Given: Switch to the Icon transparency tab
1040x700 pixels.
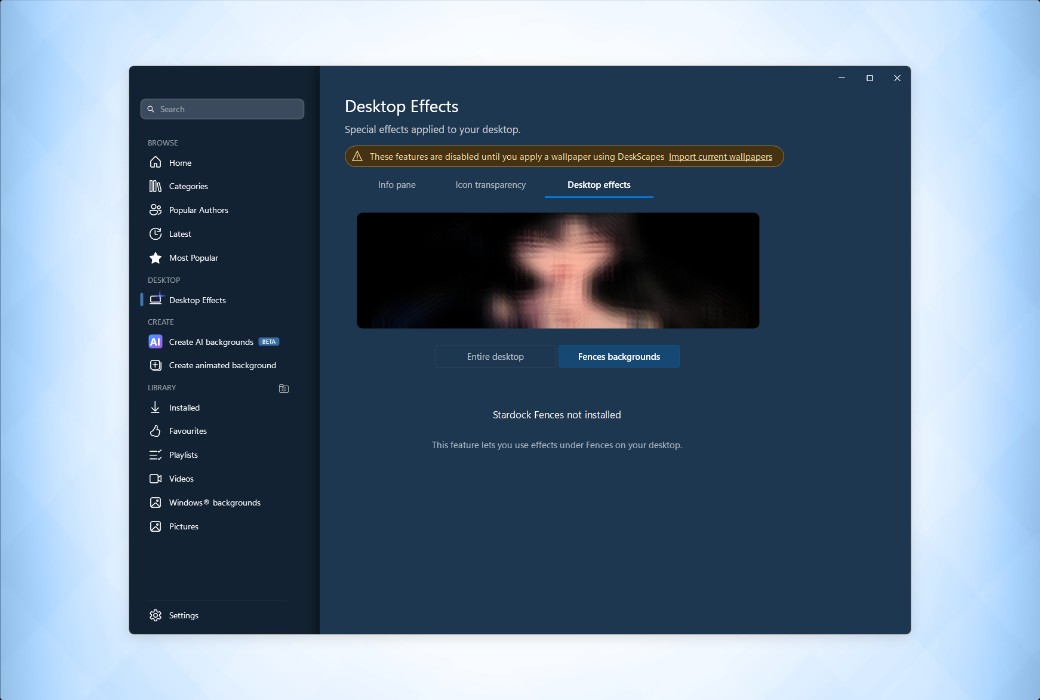Looking at the screenshot, I should tap(490, 185).
